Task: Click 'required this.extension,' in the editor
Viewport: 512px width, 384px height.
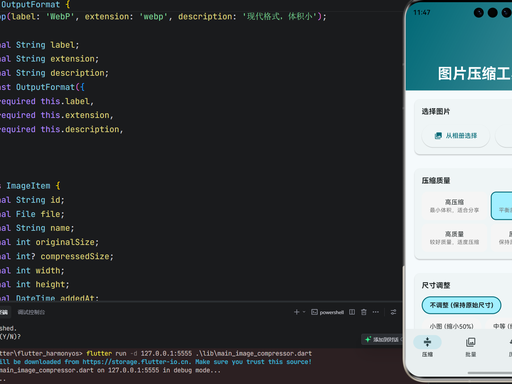Action: pos(57,115)
